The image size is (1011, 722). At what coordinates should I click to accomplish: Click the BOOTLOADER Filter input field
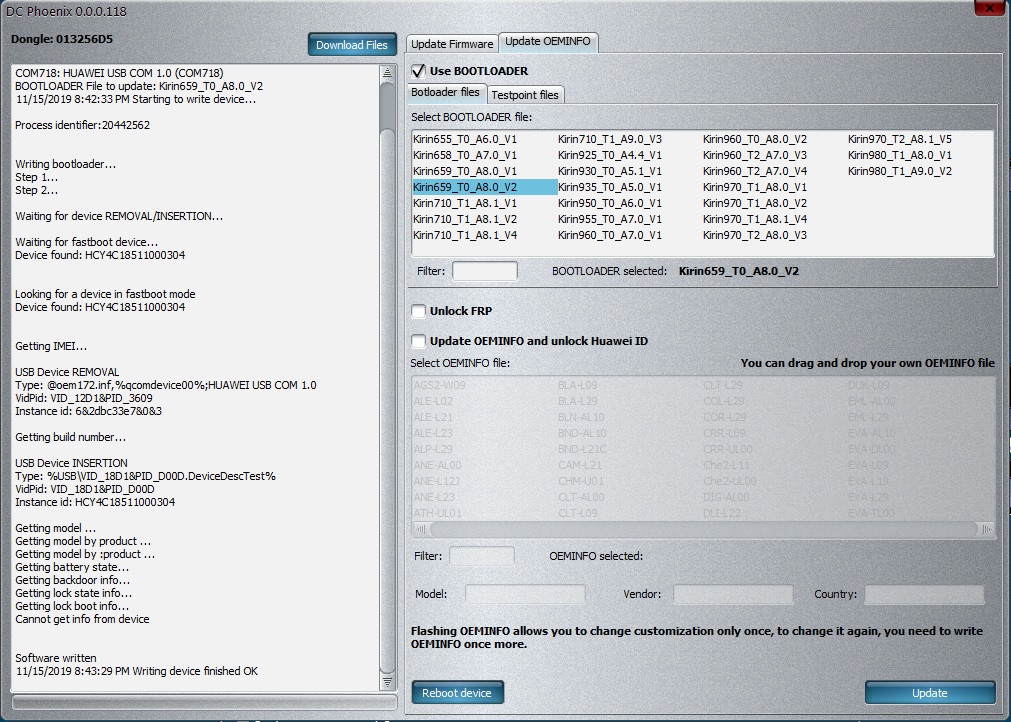point(485,271)
